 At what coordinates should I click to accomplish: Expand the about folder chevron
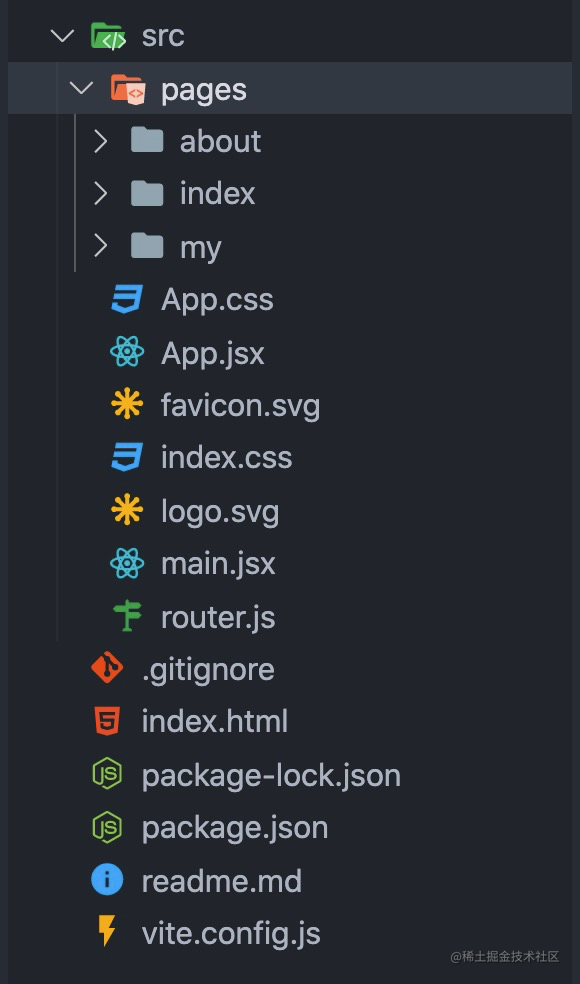tap(100, 141)
